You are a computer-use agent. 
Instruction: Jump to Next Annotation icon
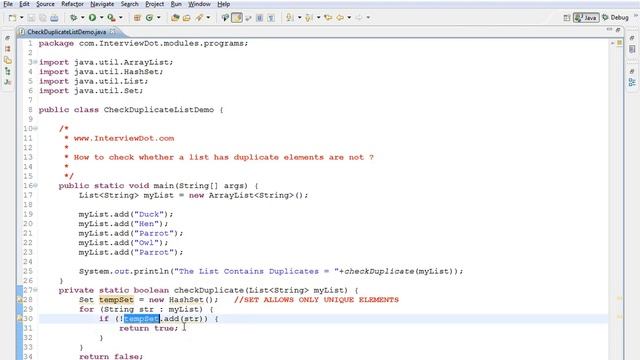290,18
